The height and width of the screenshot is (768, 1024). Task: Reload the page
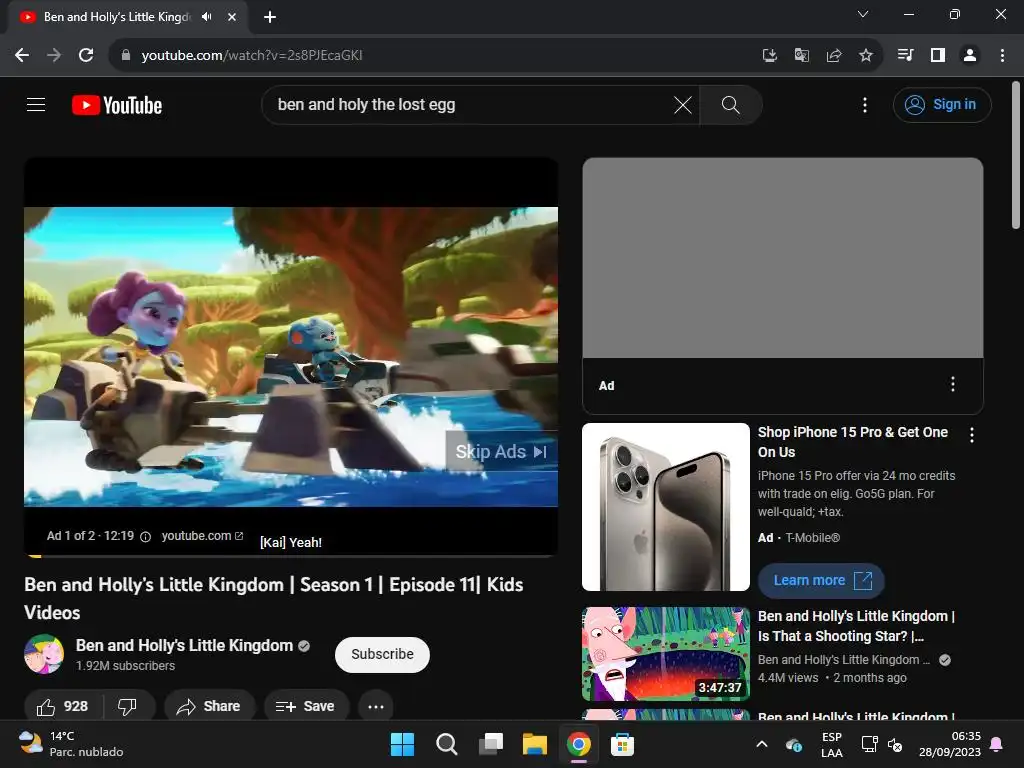(86, 56)
